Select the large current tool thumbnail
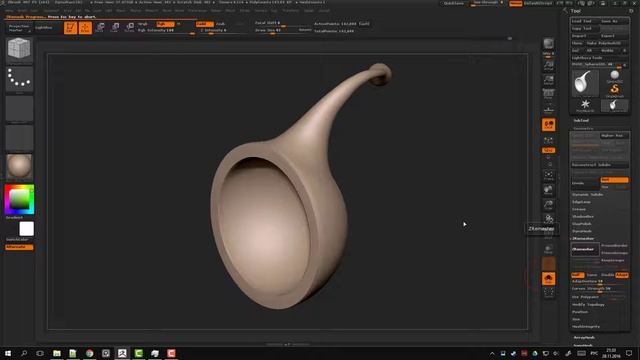This screenshot has height=360, width=640. 585,83
